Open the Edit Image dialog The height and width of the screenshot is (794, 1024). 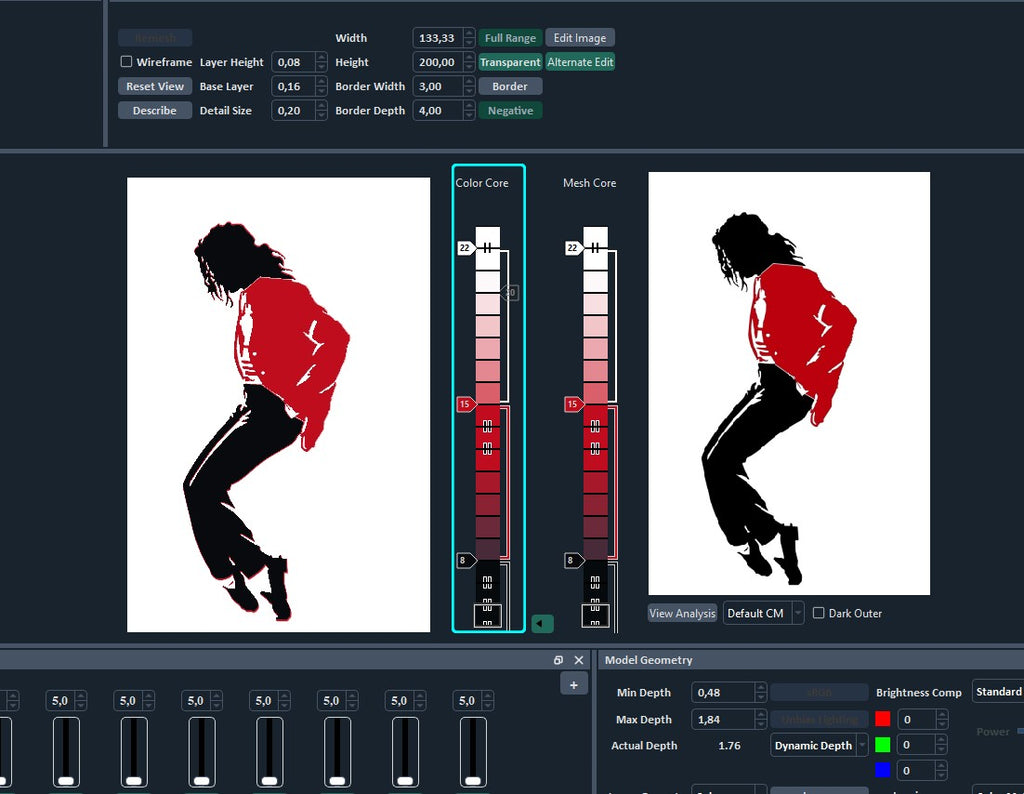coord(580,38)
